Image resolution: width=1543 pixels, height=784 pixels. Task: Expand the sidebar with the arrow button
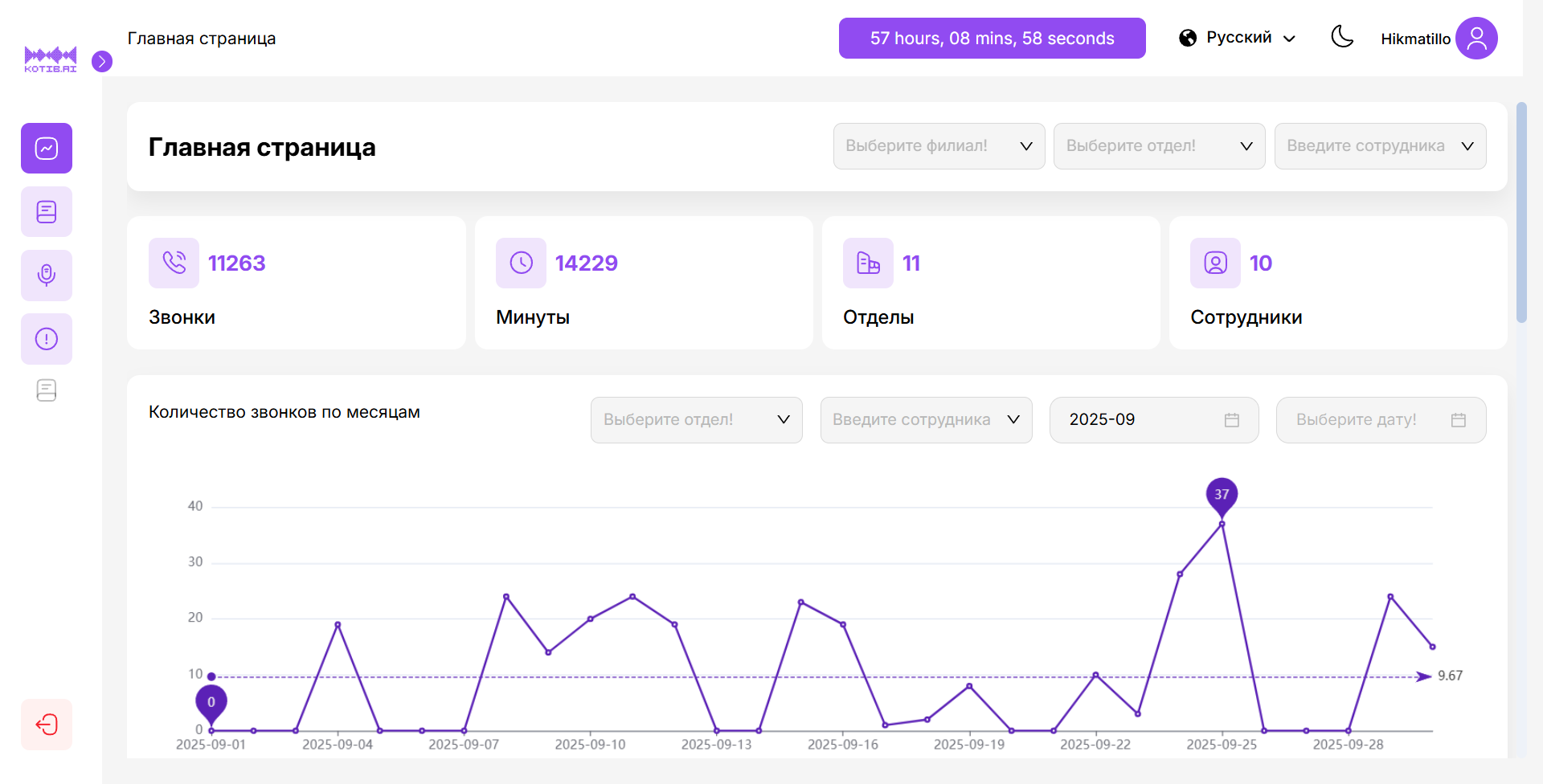click(x=102, y=62)
